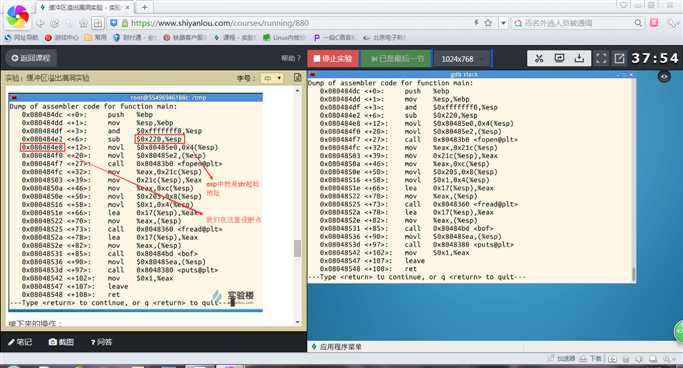Click '0x080484bd <bof>' in gdb terminal
683x368 pixels.
tap(463, 228)
